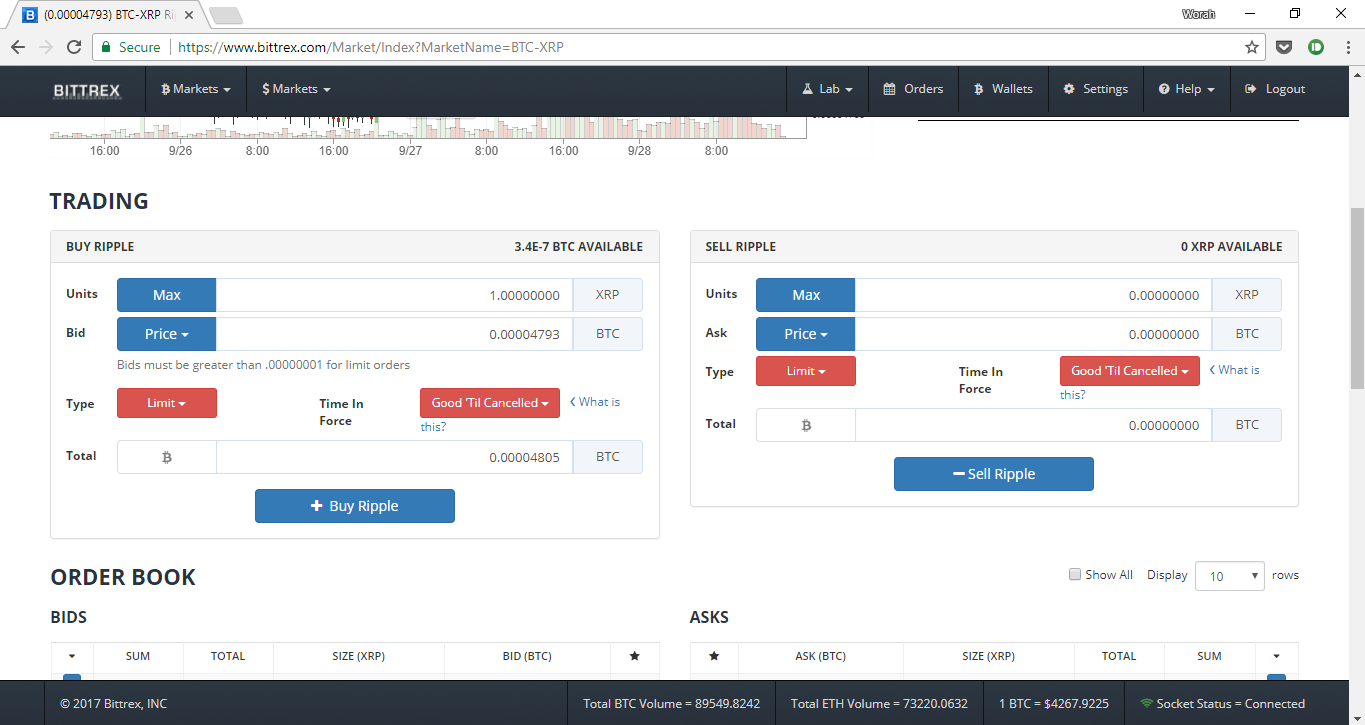Screen dimensions: 1365x725
Task: Open Good 'Til Cancelled dropdown in Buy panel
Action: pos(489,403)
